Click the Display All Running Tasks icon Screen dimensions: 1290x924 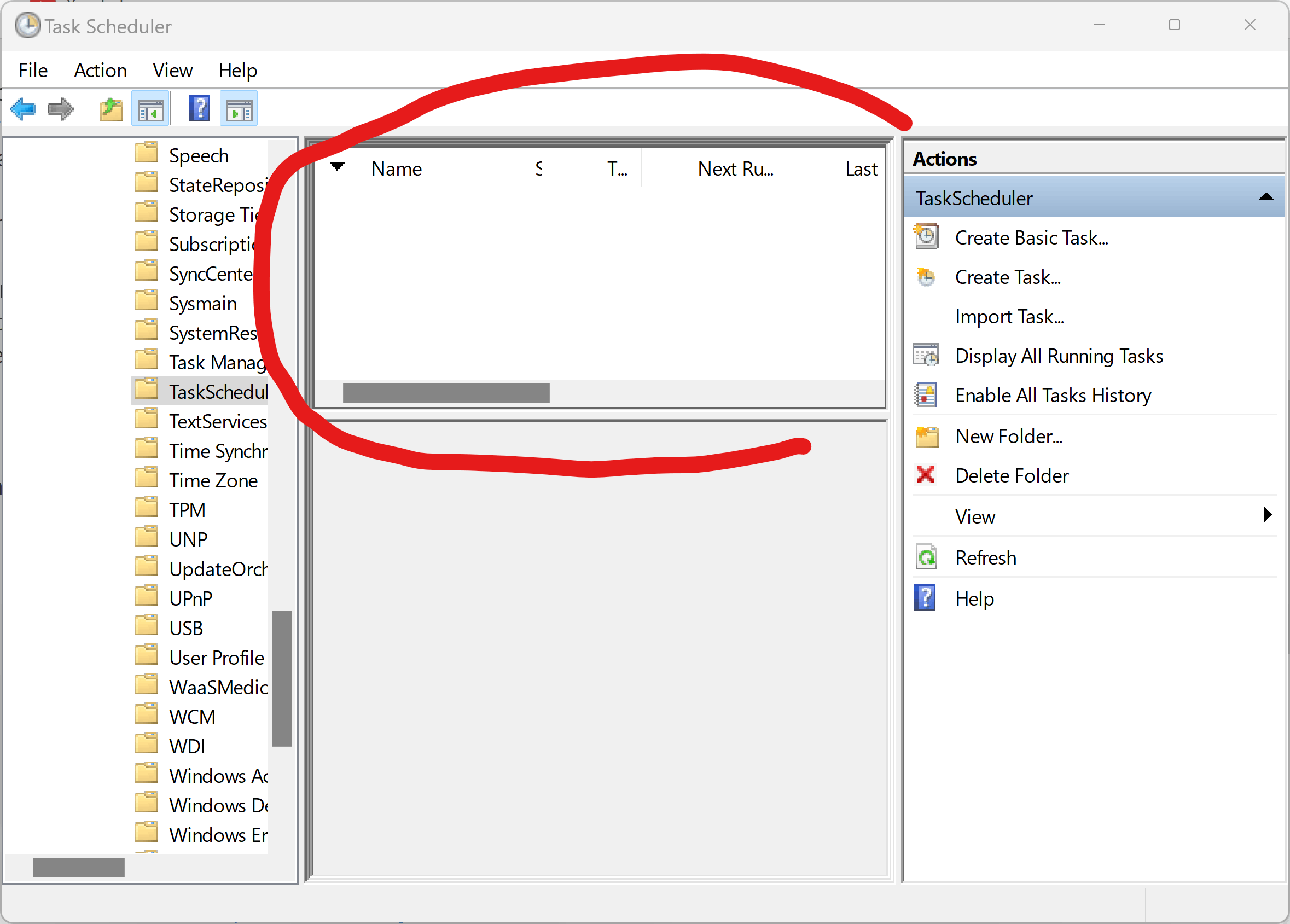(x=926, y=356)
